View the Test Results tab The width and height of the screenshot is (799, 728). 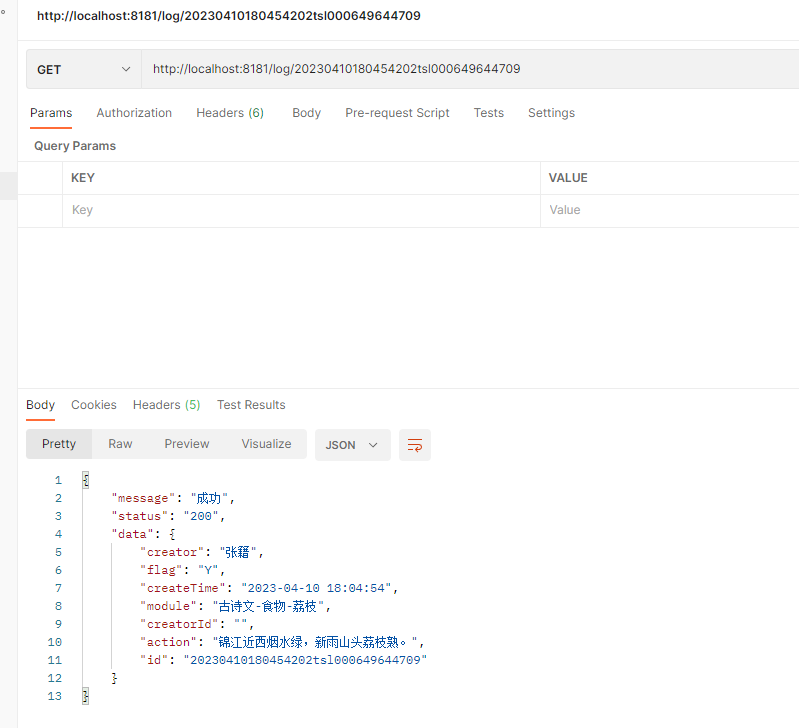(251, 405)
